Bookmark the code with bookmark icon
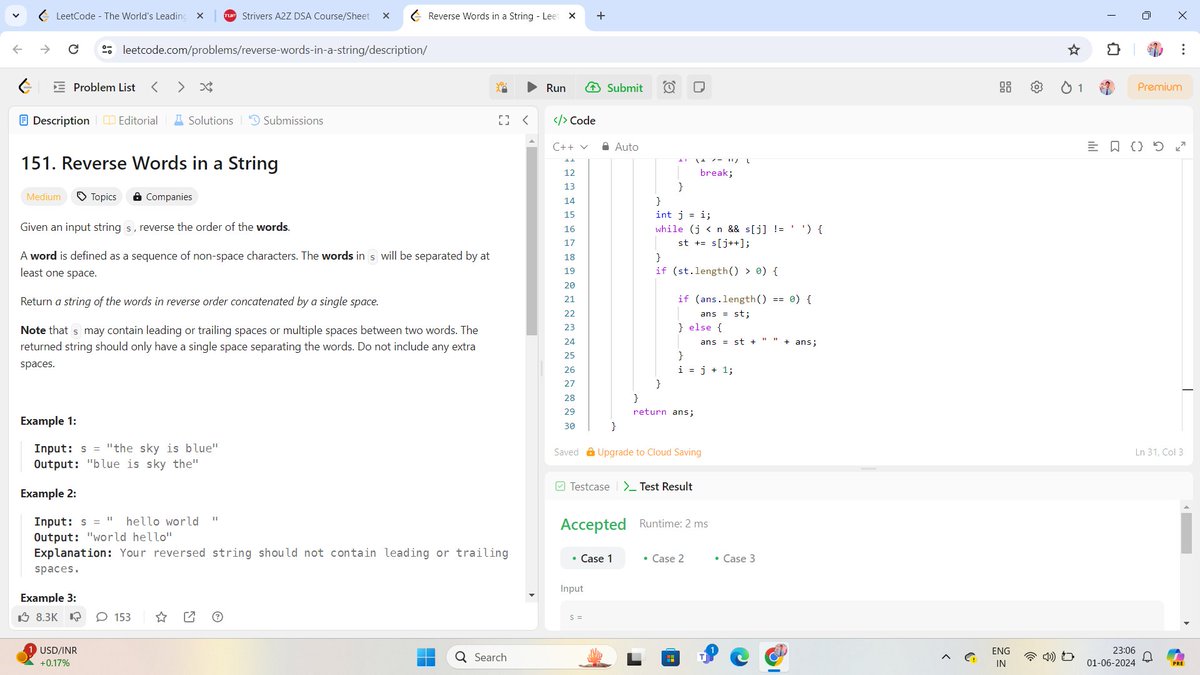The image size is (1200, 675). 1115,147
